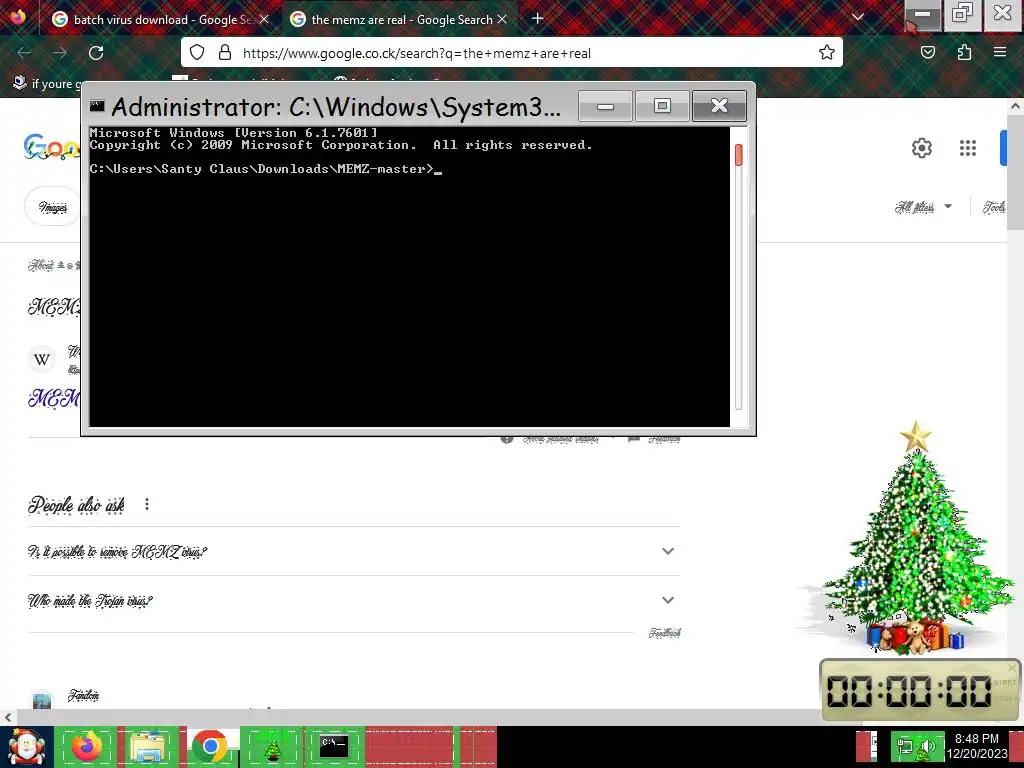Viewport: 1024px width, 768px height.
Task: Click the Google holiday logo
Action: click(x=52, y=147)
